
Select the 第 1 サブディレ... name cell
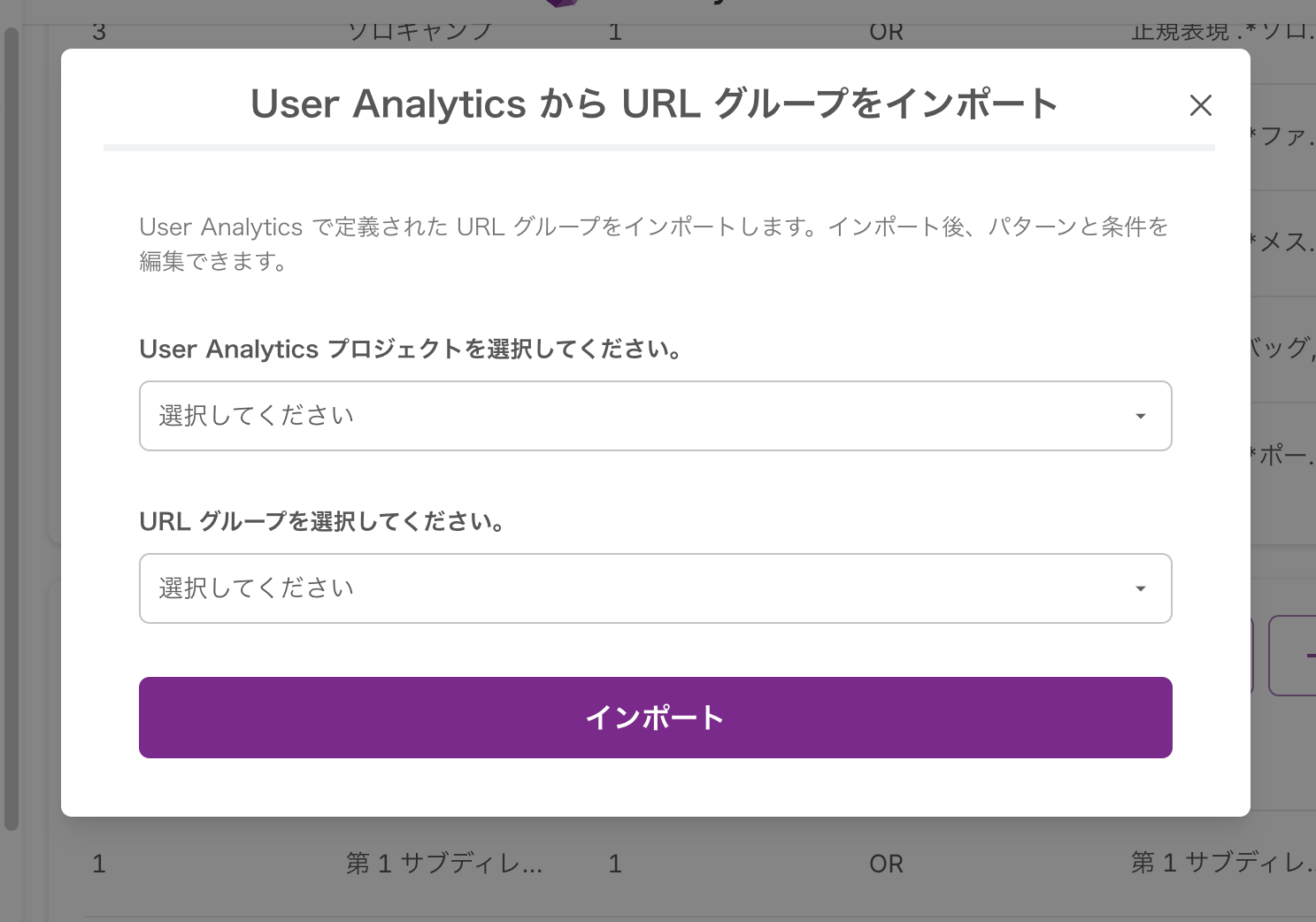tap(444, 863)
